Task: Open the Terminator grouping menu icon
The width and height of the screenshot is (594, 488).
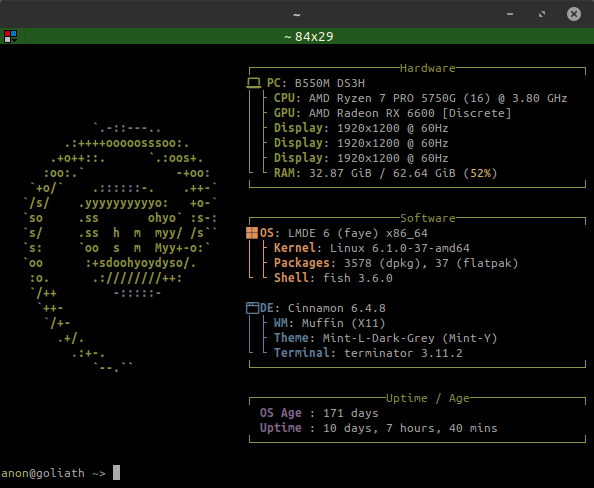Action: pyautogui.click(x=10, y=36)
